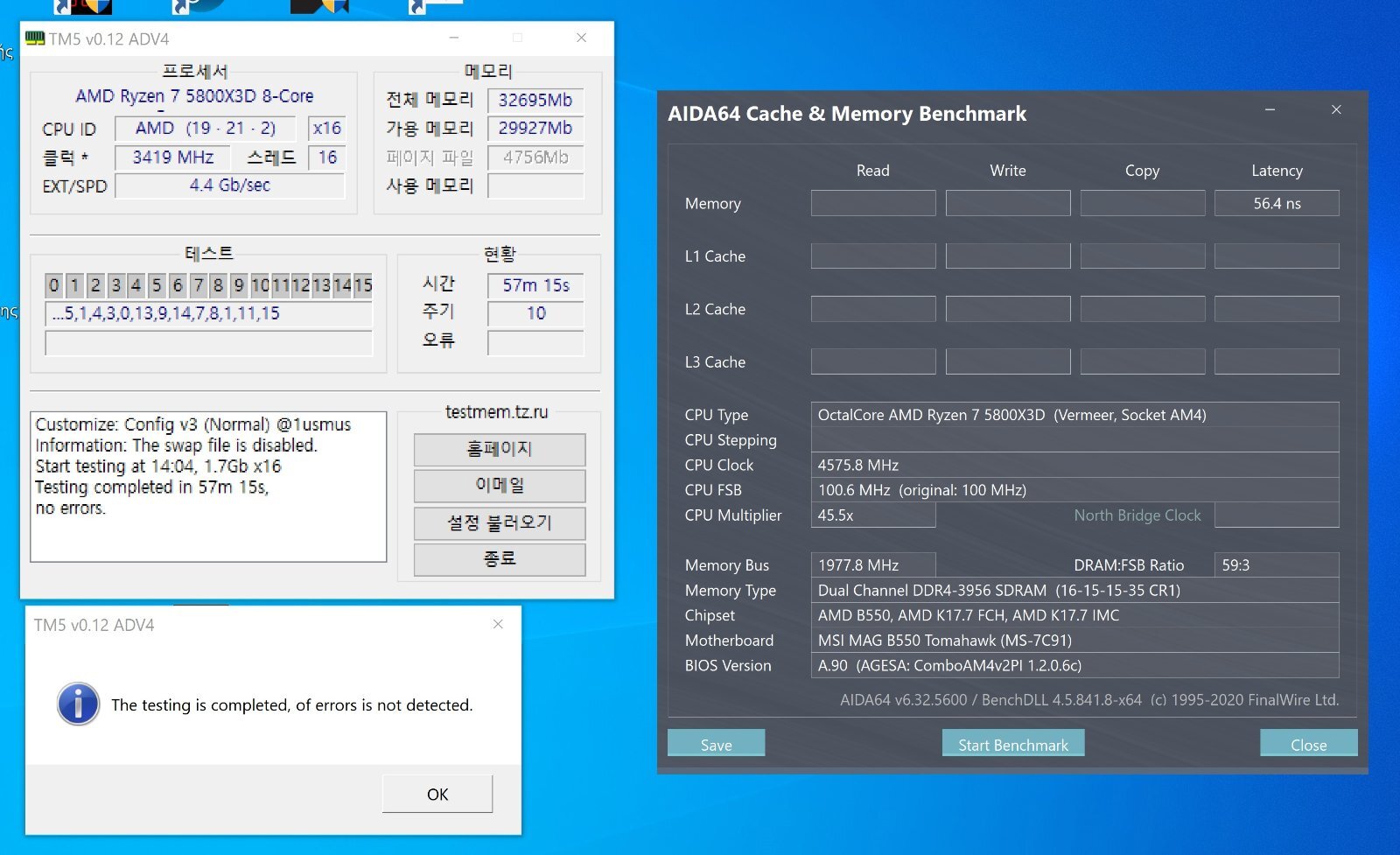Click the empty 오류 errors field
Screen dimensions: 1400x855
535,343
